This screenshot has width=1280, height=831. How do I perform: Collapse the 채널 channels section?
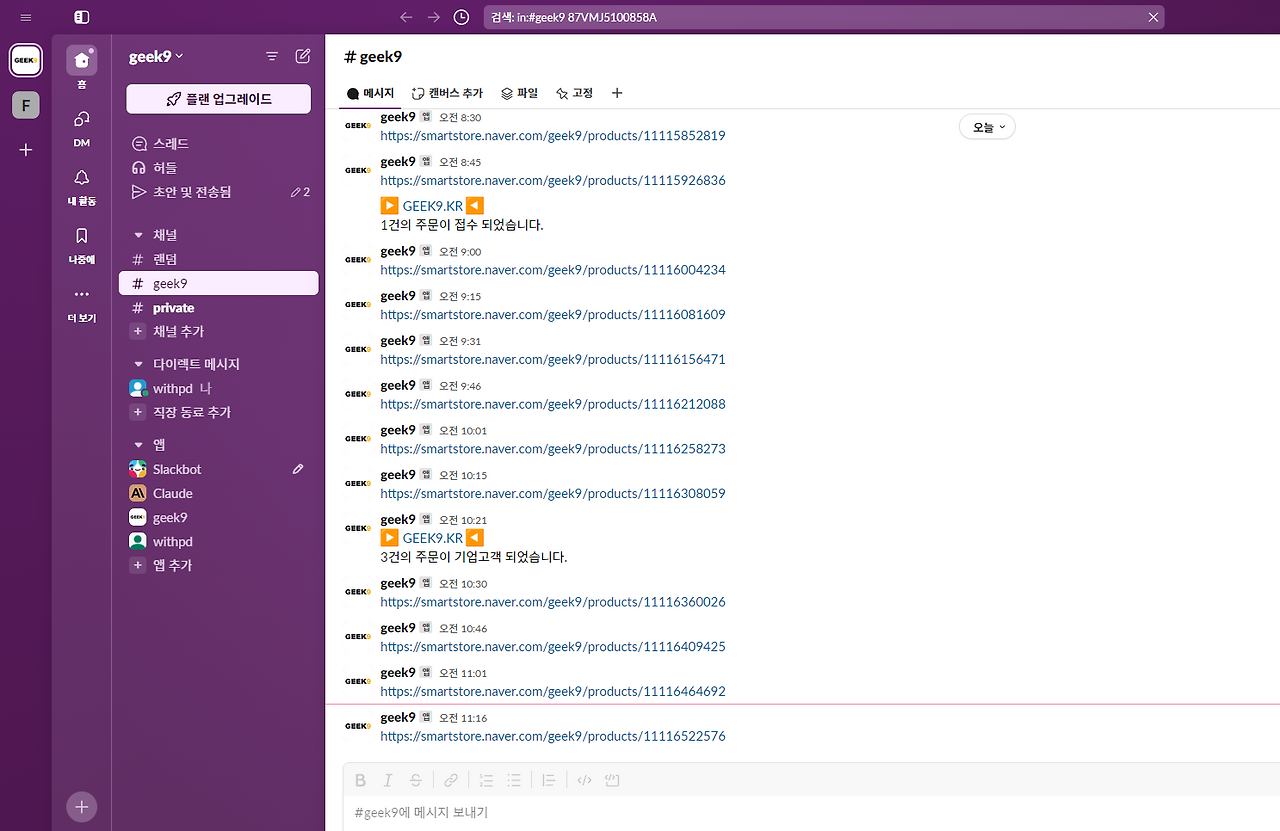pos(137,234)
